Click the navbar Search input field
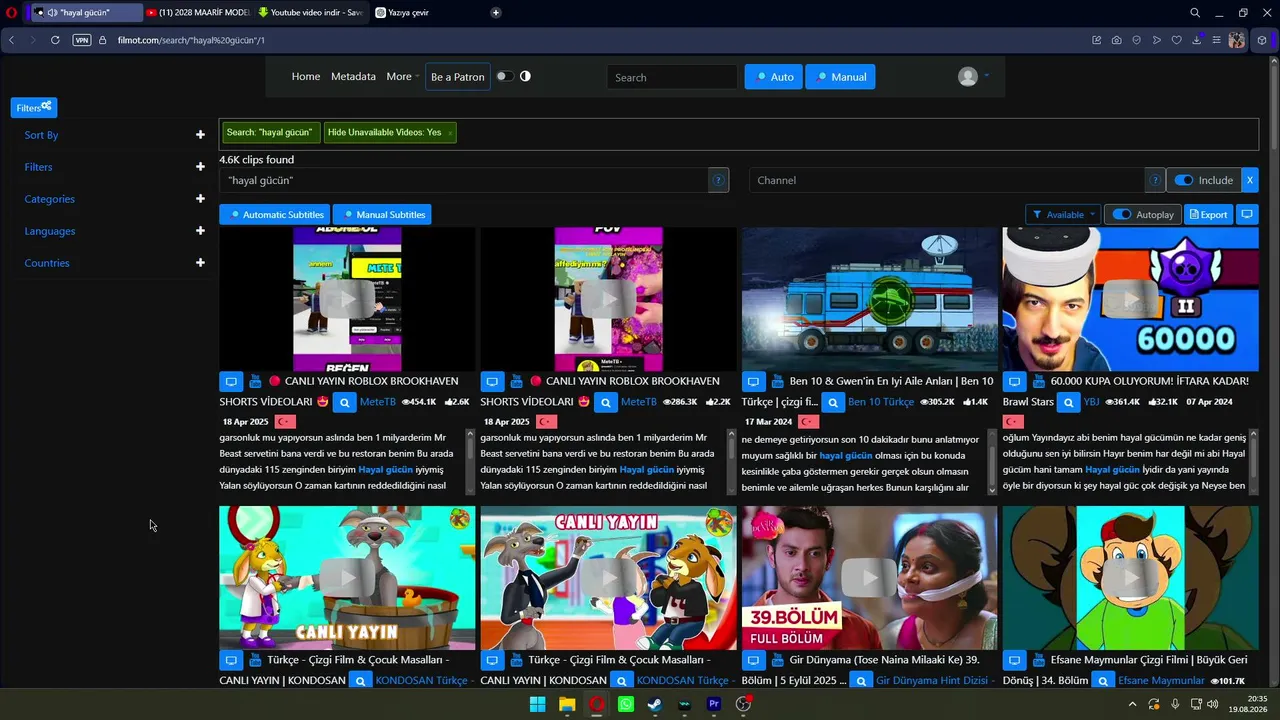The width and height of the screenshot is (1280, 720). click(x=672, y=77)
